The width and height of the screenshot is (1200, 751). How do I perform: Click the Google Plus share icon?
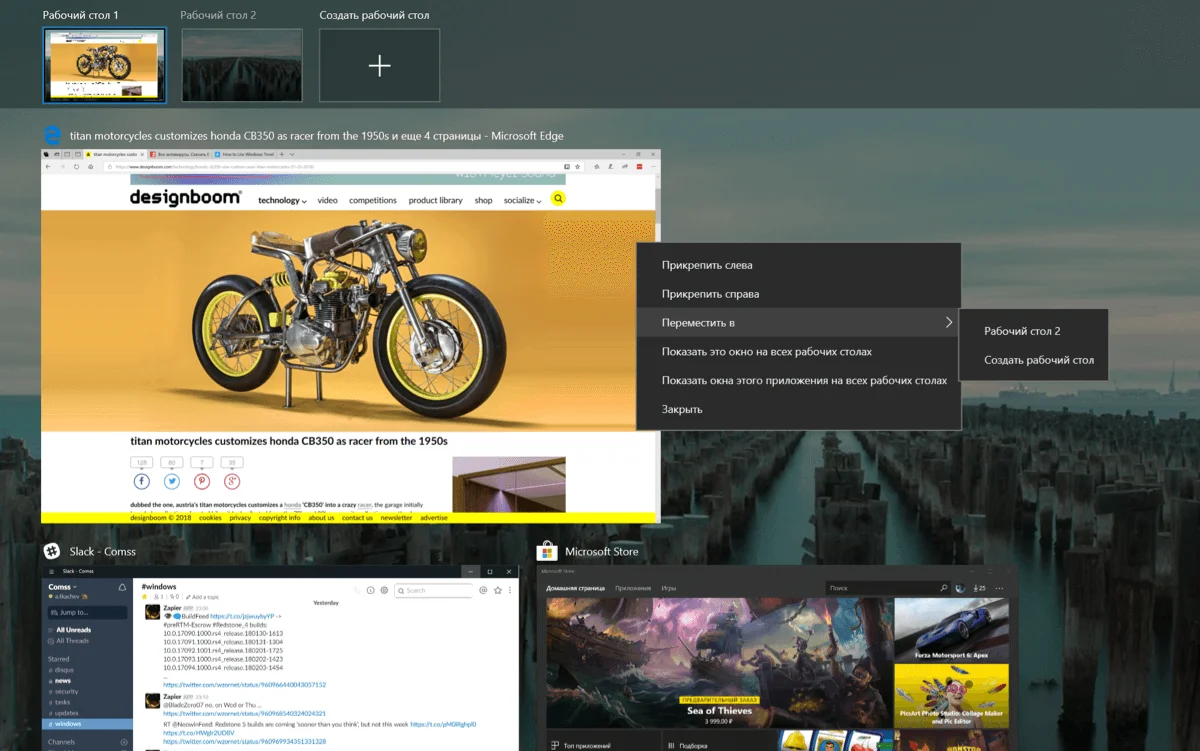(232, 481)
